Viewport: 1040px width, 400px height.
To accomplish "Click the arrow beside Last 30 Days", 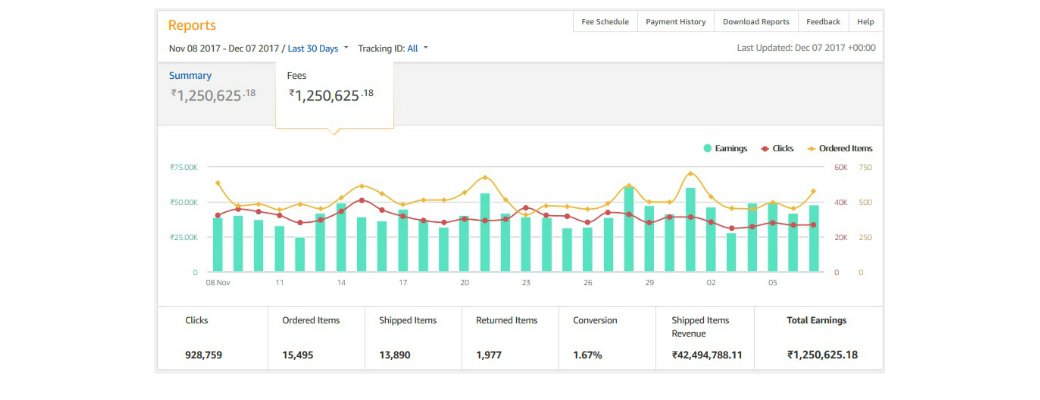I will (346, 48).
